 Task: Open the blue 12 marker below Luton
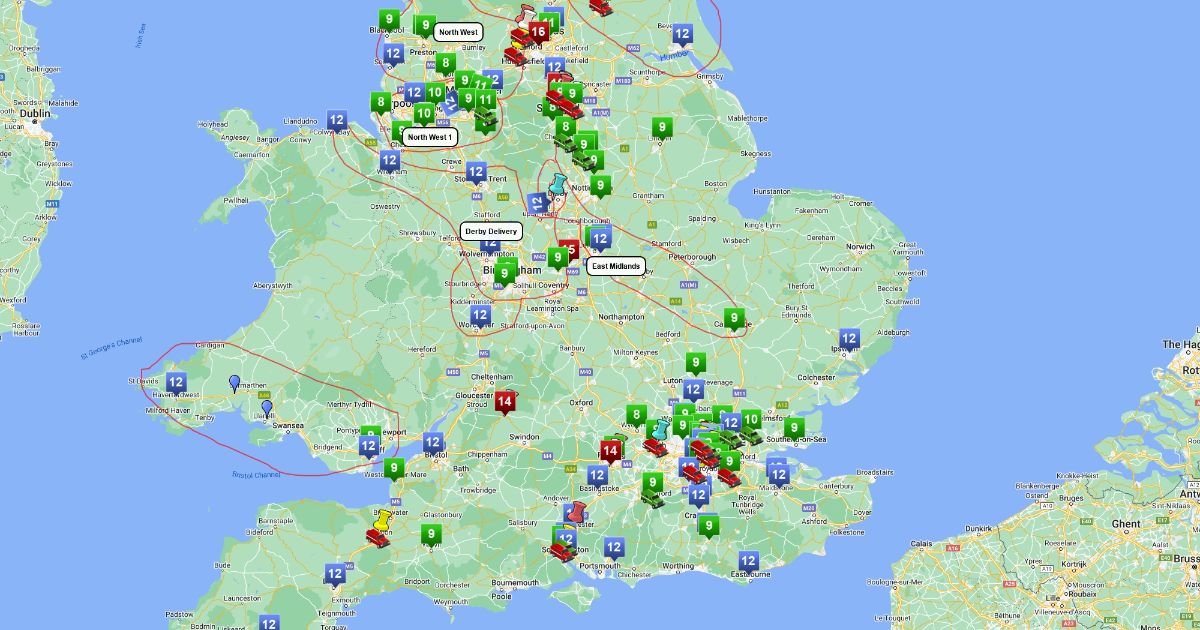coord(693,391)
